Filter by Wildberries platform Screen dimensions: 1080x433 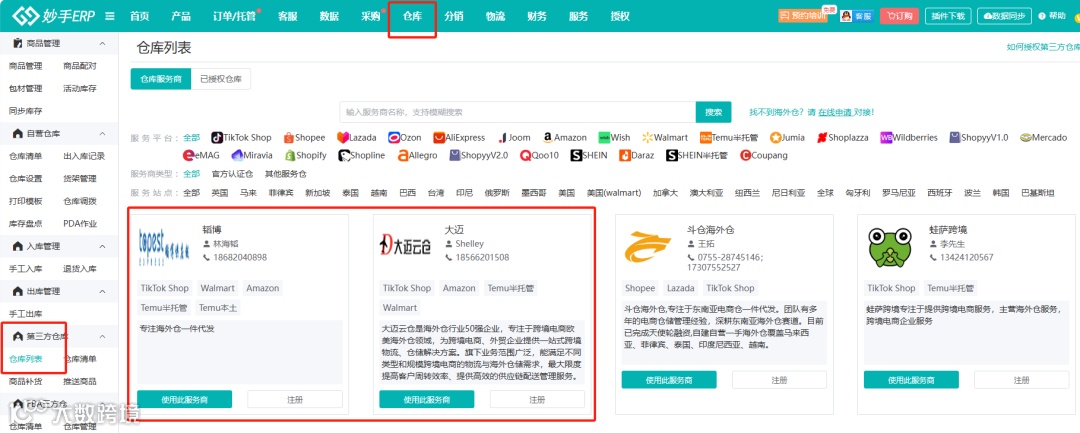tap(909, 138)
